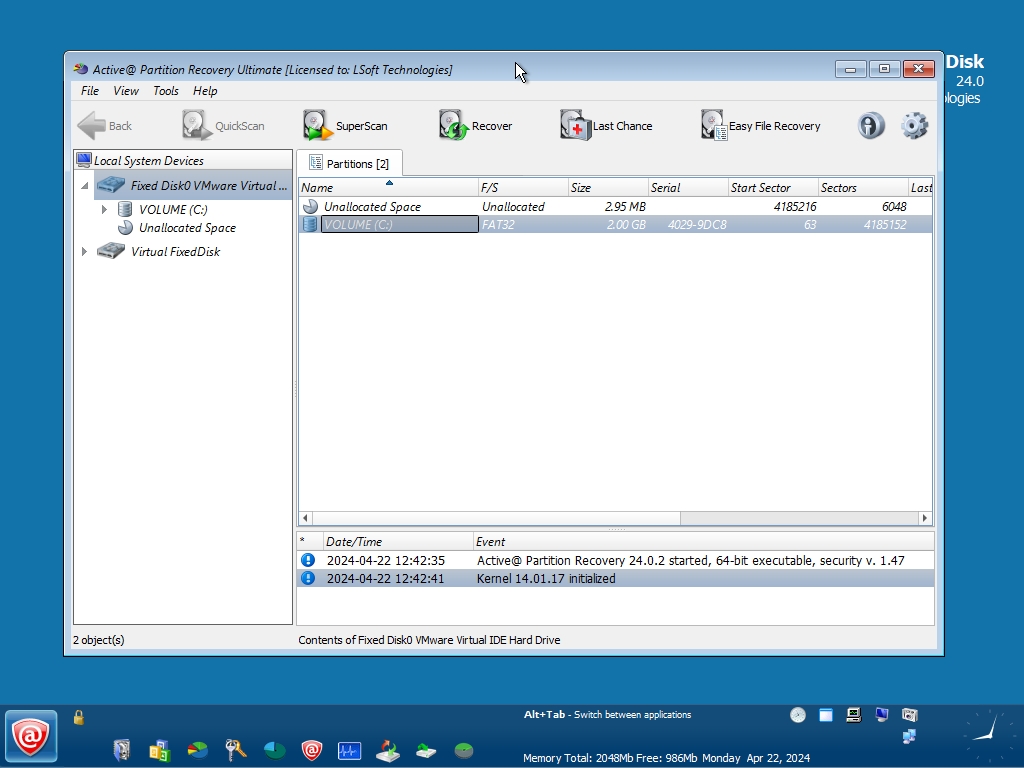Screen dimensions: 1024x768
Task: Open the File menu
Action: click(90, 91)
